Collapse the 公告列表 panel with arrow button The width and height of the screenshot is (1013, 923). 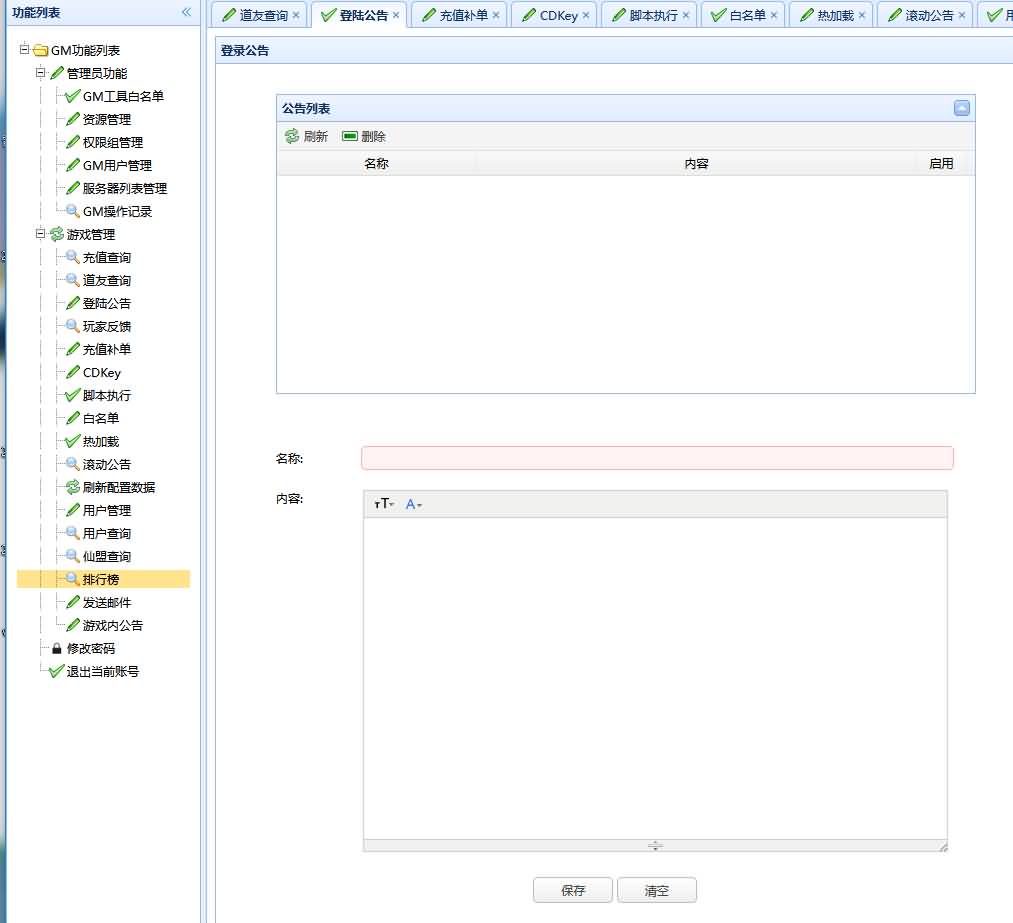tap(961, 108)
